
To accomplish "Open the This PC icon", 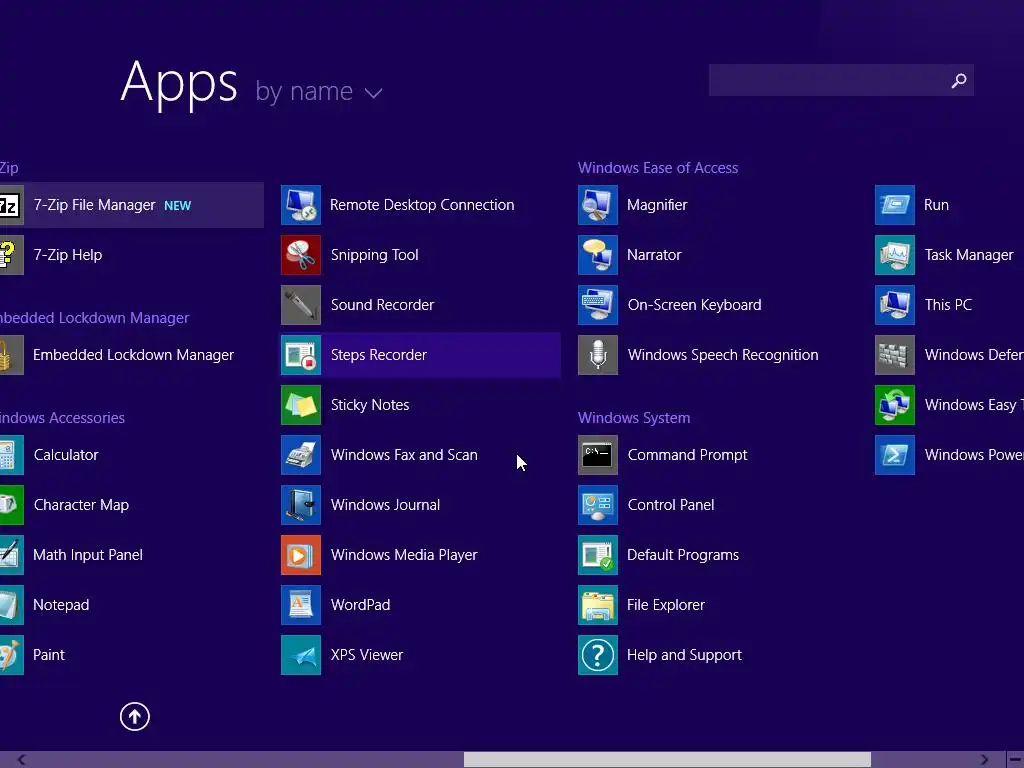I will 895,305.
